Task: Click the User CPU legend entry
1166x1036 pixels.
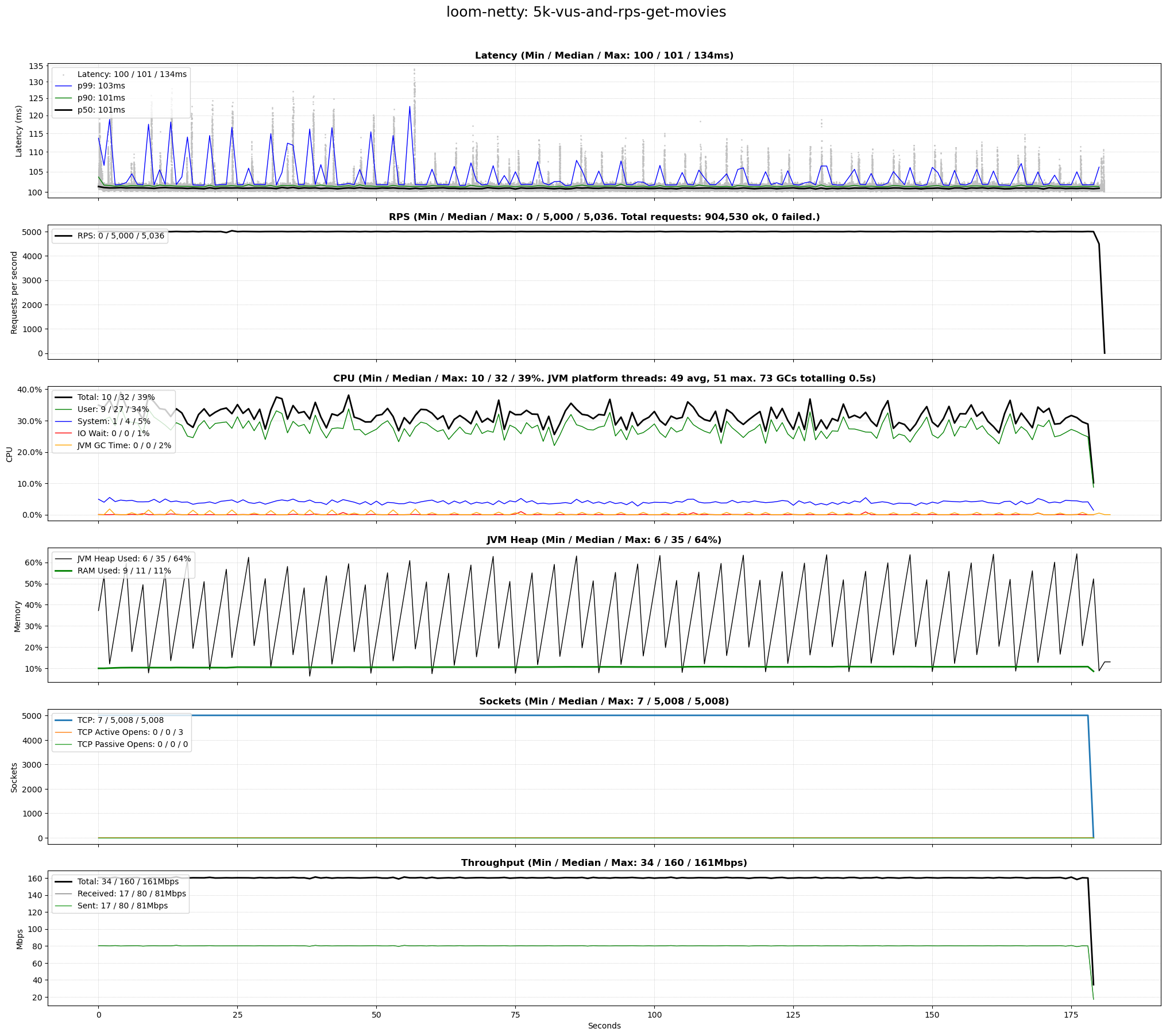Action: click(x=113, y=409)
